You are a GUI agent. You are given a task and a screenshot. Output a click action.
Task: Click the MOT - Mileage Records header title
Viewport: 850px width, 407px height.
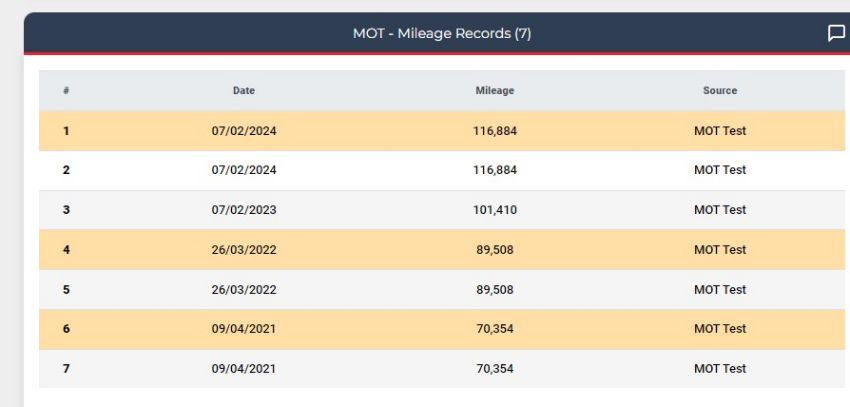[442, 34]
